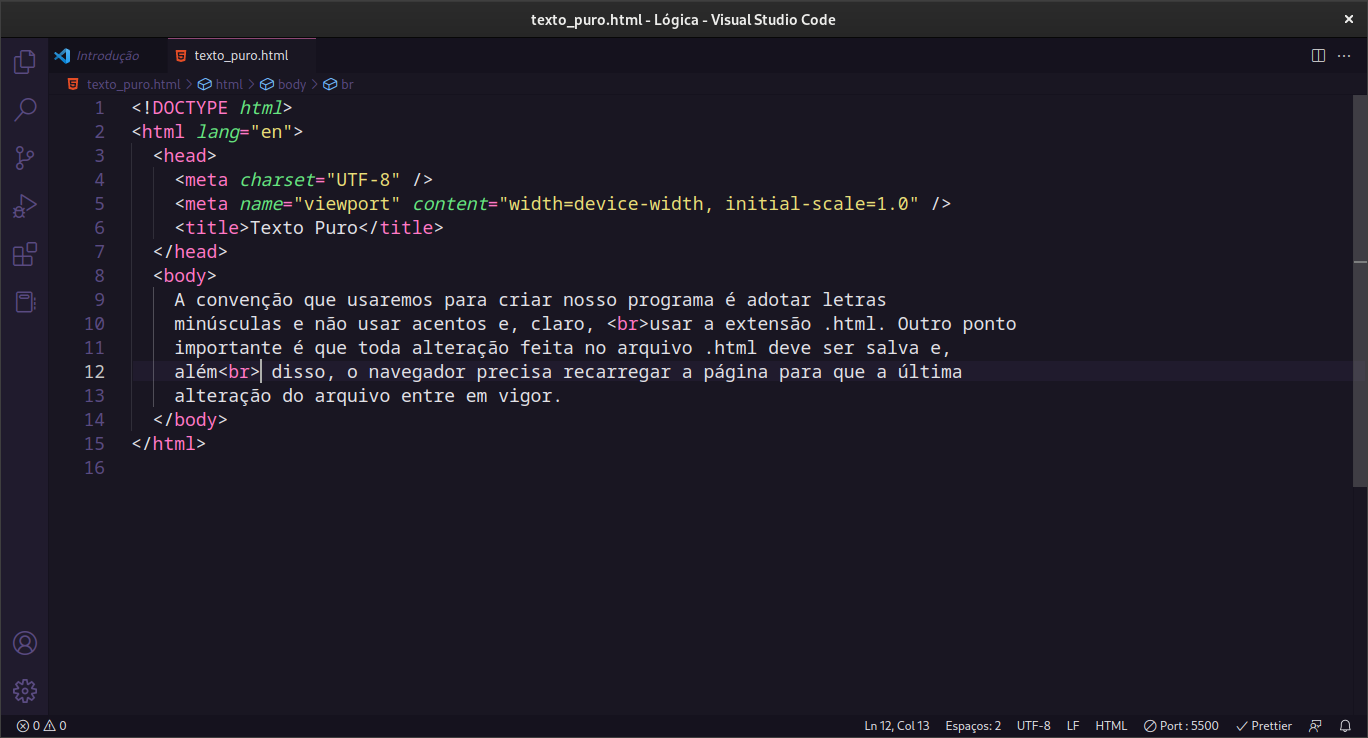This screenshot has height=738, width=1368.
Task: Click line number 1 in the gutter
Action: (99, 108)
